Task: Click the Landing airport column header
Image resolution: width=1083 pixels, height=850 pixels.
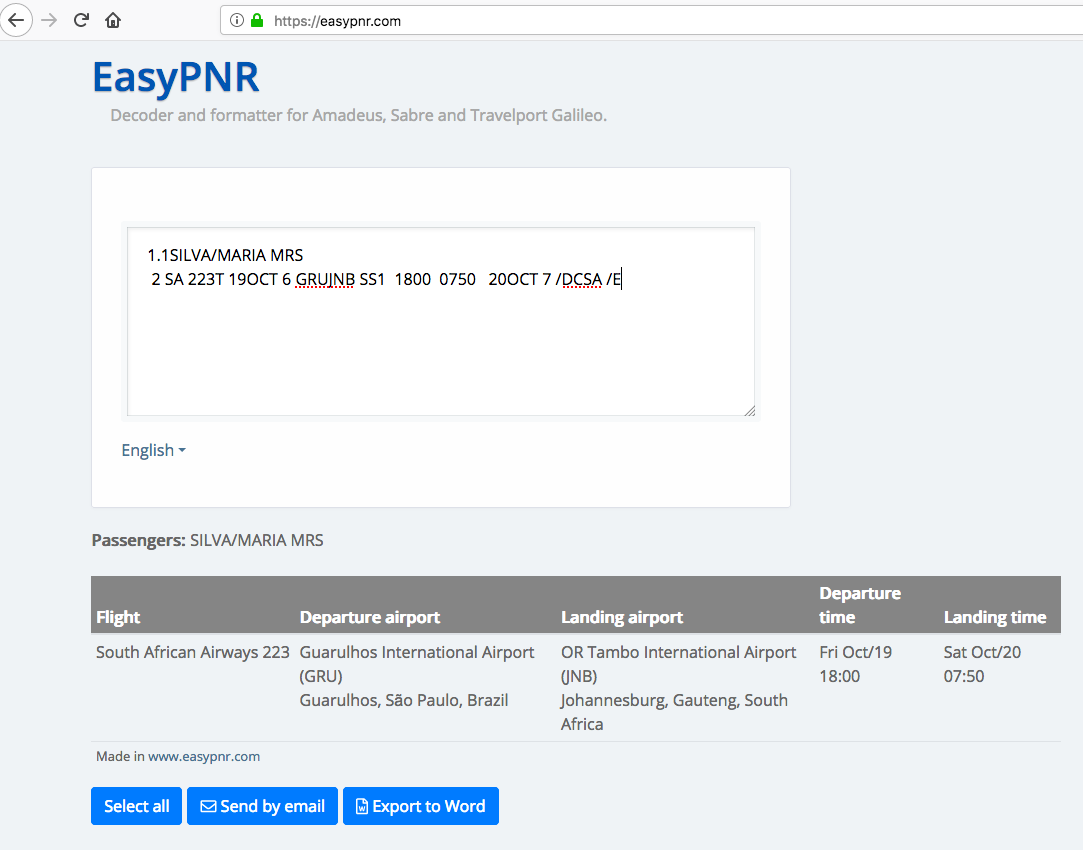Action: 622,617
